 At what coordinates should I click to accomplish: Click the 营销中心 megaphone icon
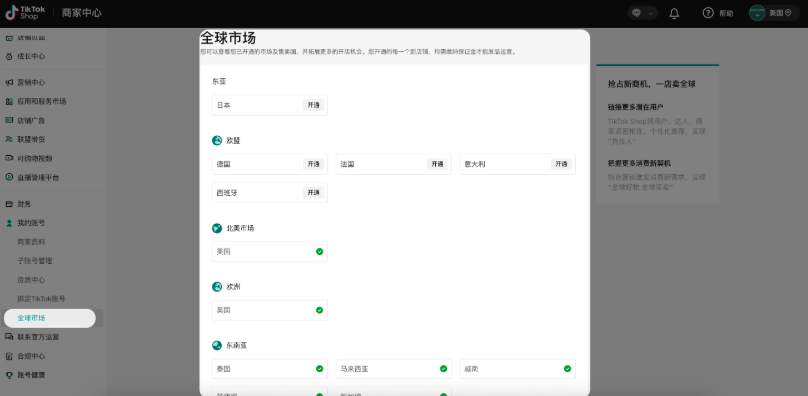[x=9, y=82]
